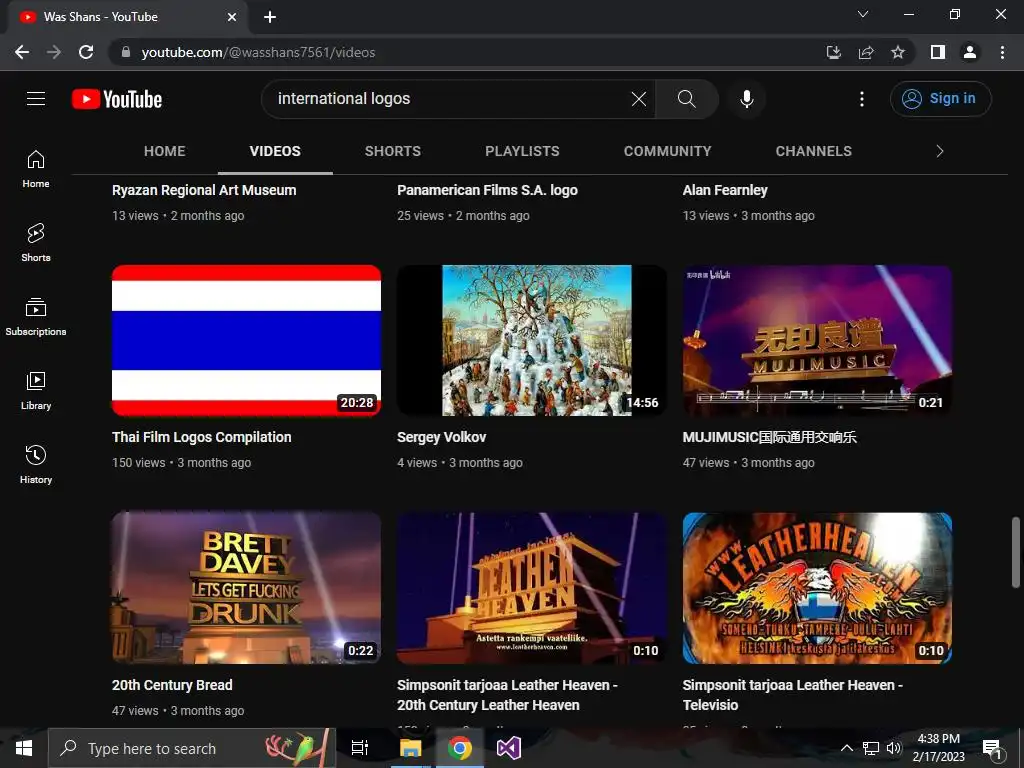
Task: Click the address bar URL
Action: pos(258,52)
